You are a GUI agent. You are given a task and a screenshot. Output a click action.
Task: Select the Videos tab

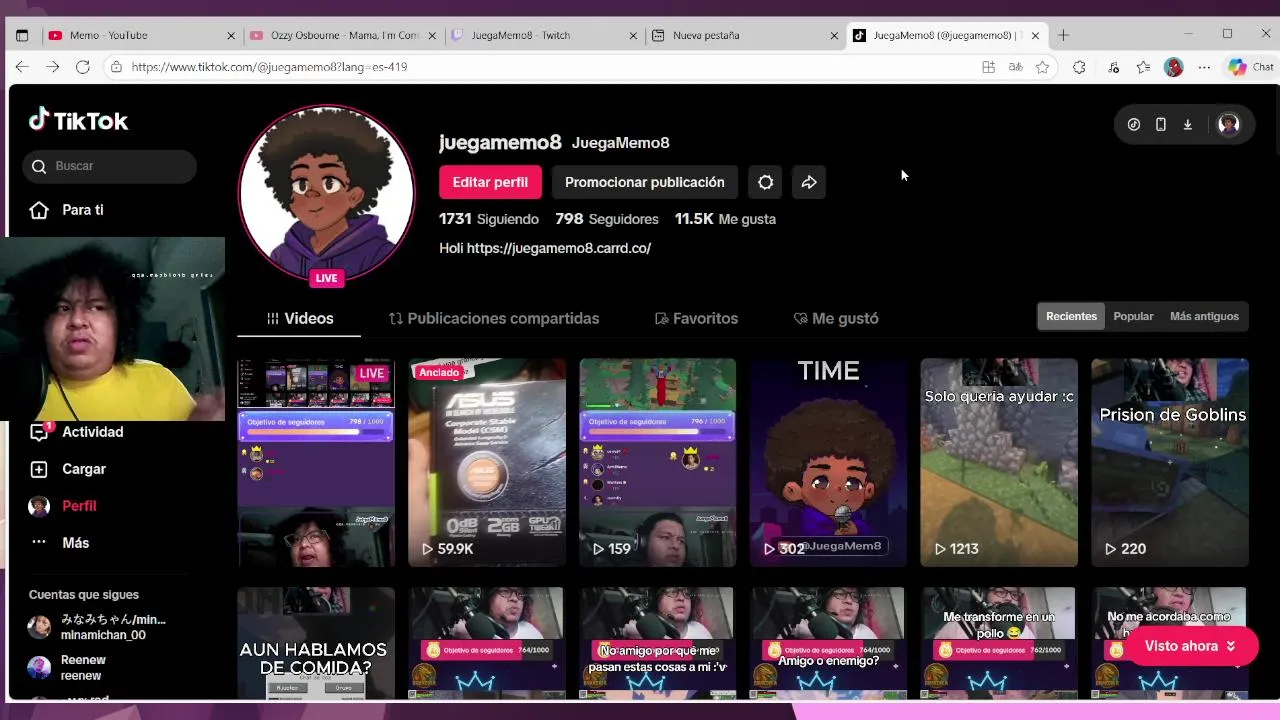(x=299, y=318)
